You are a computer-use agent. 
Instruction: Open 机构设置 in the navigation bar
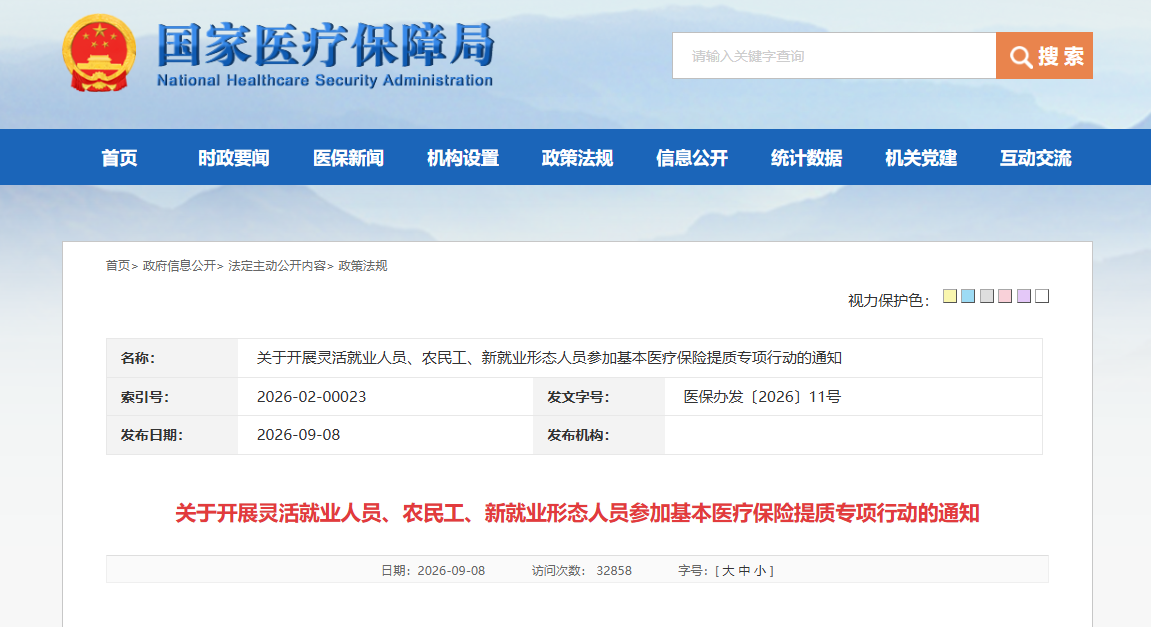point(462,158)
